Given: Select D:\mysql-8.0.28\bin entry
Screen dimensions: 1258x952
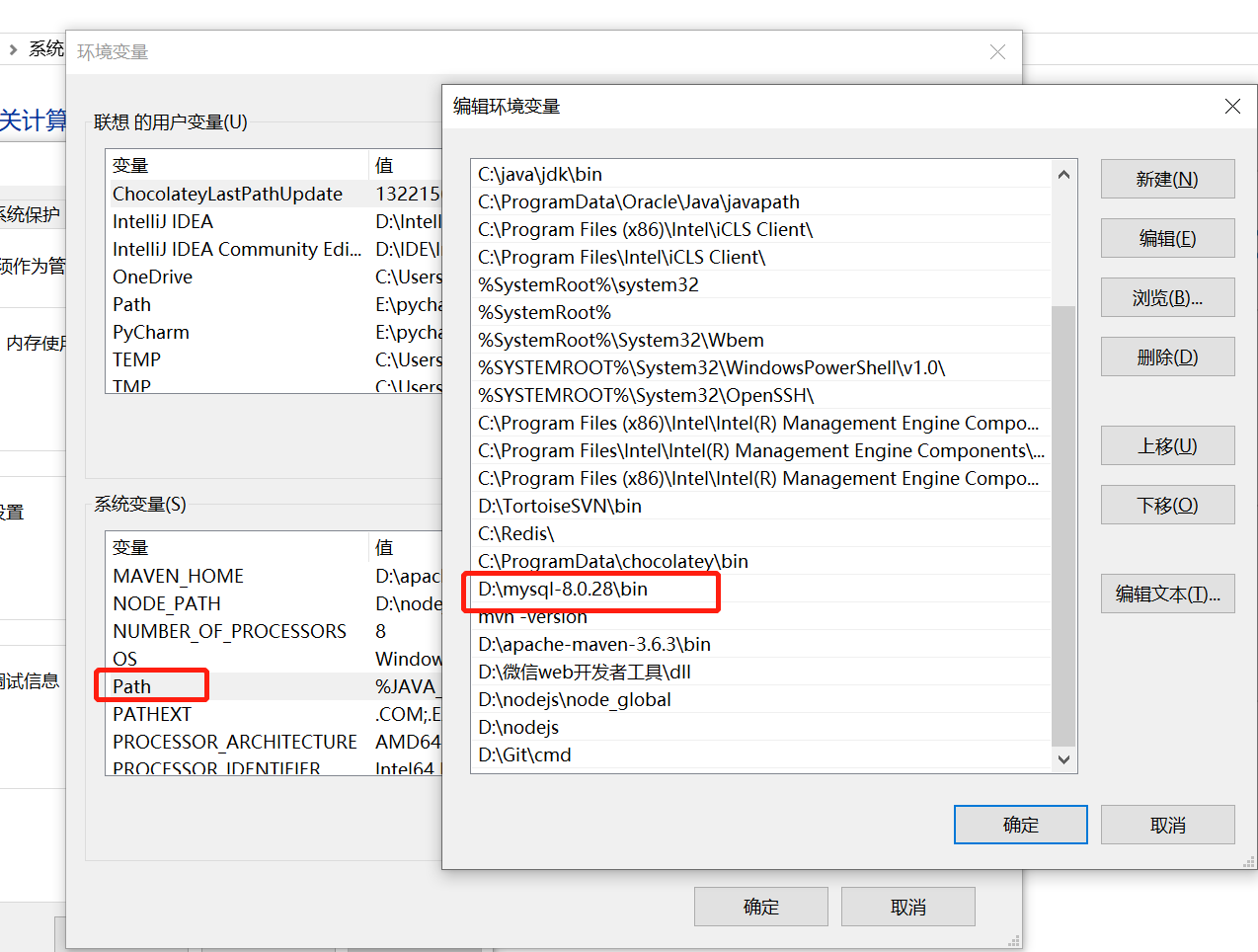Looking at the screenshot, I should [x=760, y=589].
